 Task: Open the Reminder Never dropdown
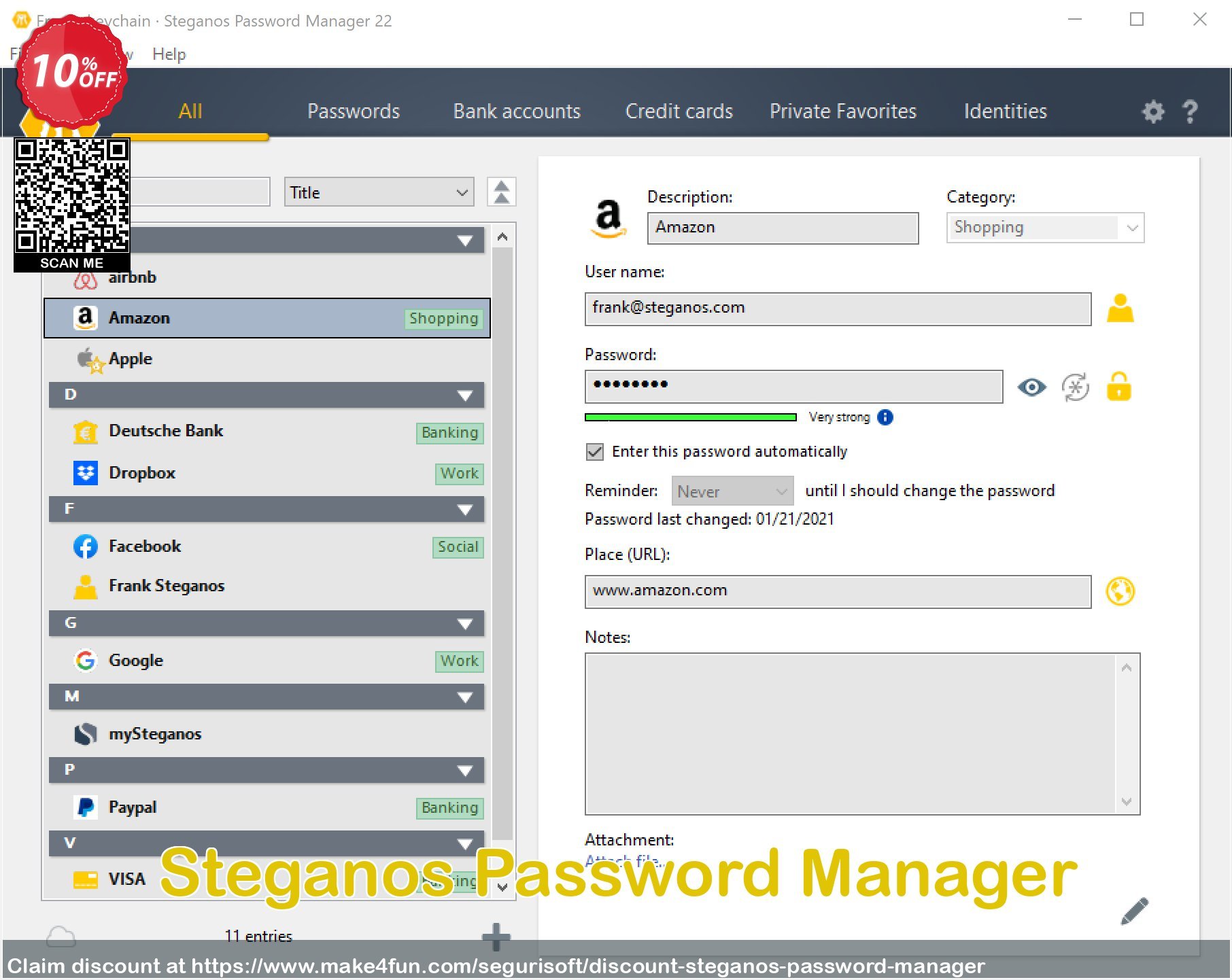[x=732, y=491]
